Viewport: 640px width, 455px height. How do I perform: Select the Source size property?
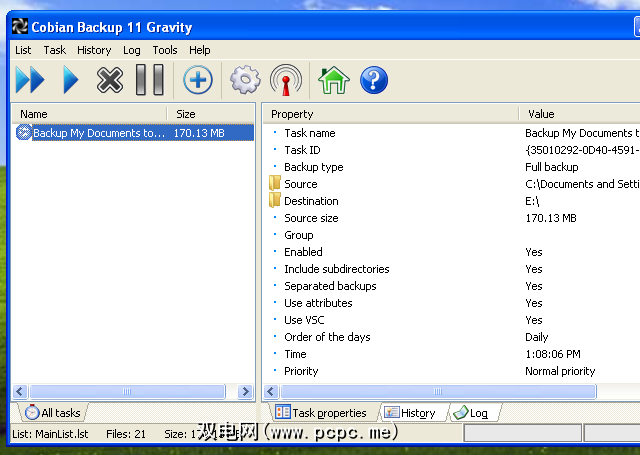[x=311, y=218]
